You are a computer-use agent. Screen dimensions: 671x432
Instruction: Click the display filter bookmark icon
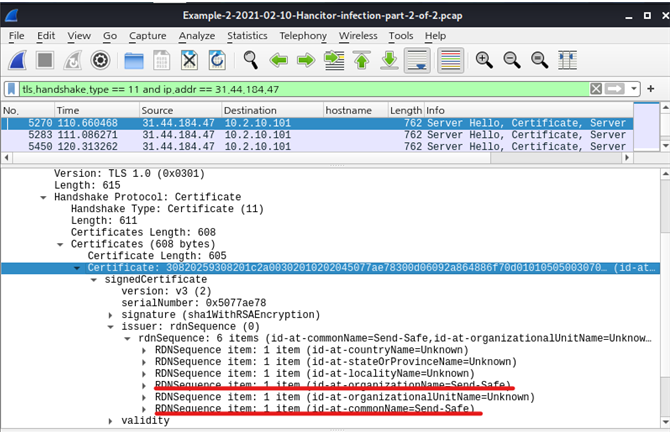(x=12, y=89)
